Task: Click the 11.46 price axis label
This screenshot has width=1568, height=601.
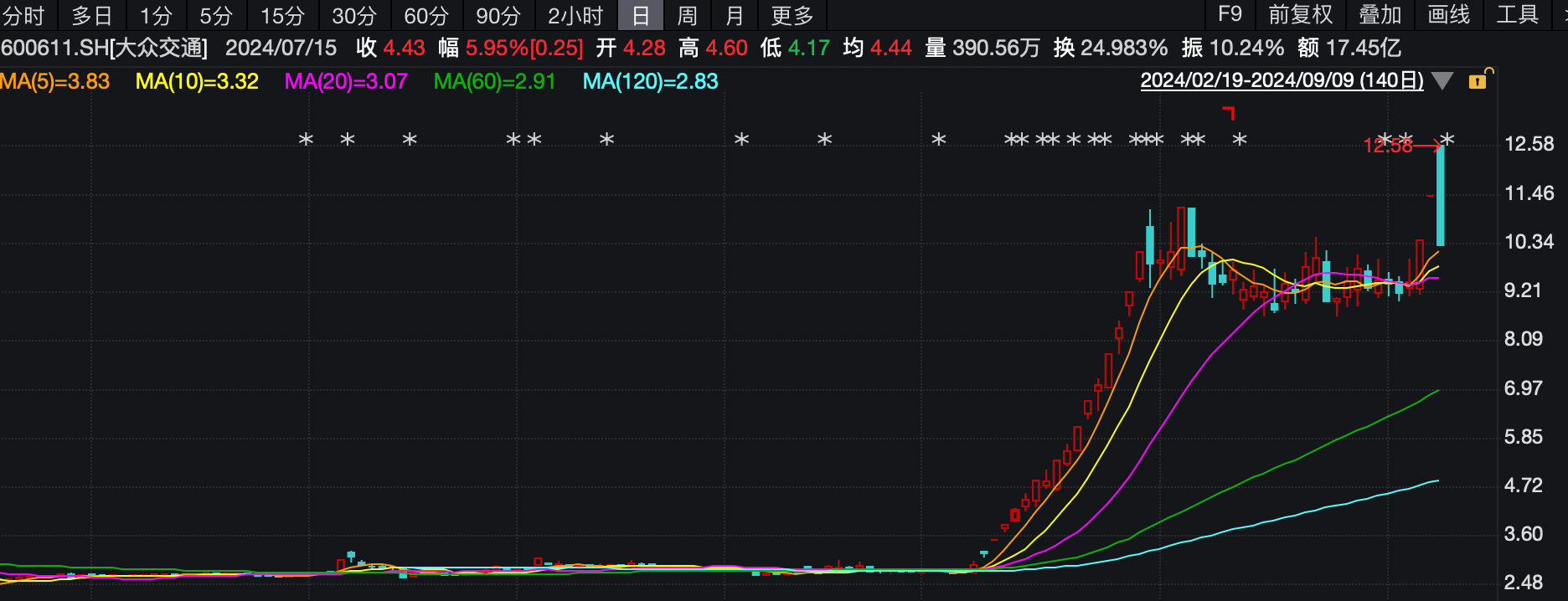Action: pyautogui.click(x=1529, y=193)
